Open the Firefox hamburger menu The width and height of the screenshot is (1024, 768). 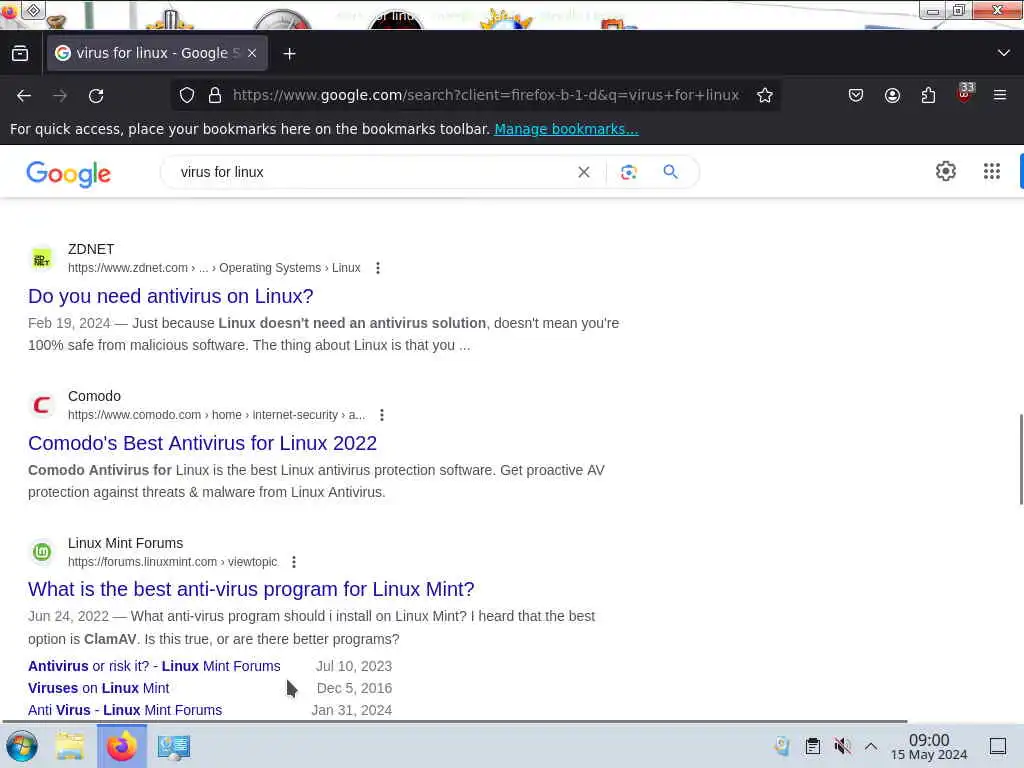click(x=1000, y=95)
